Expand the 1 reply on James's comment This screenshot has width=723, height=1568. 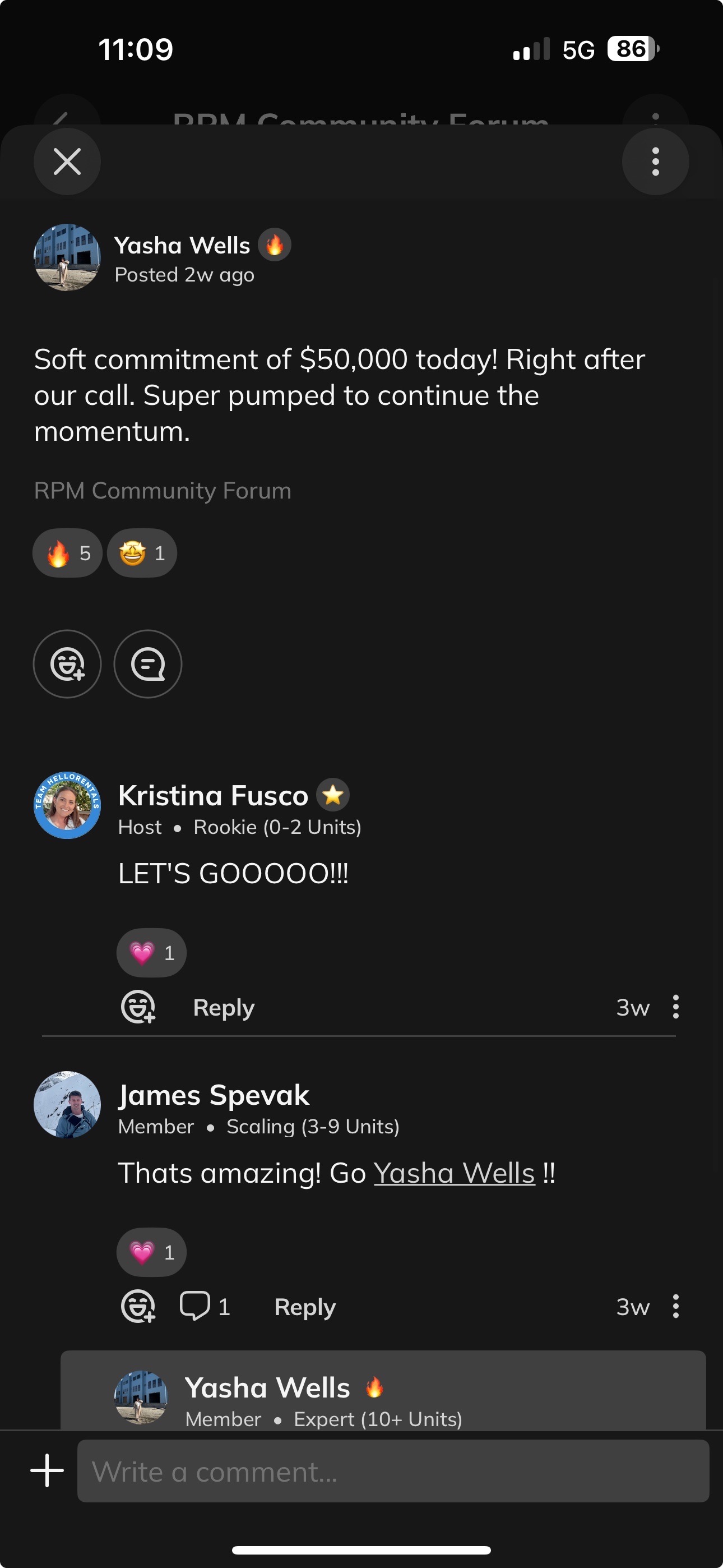coord(205,1306)
